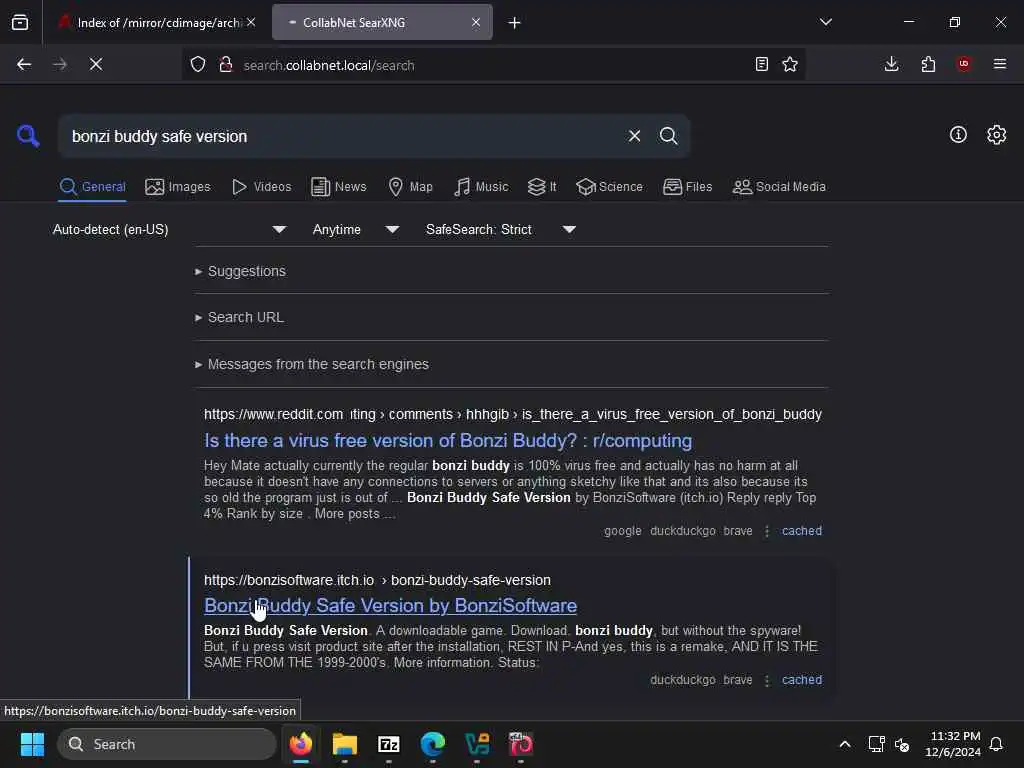This screenshot has width=1024, height=768.
Task: Switch to the Science category
Action: click(609, 187)
